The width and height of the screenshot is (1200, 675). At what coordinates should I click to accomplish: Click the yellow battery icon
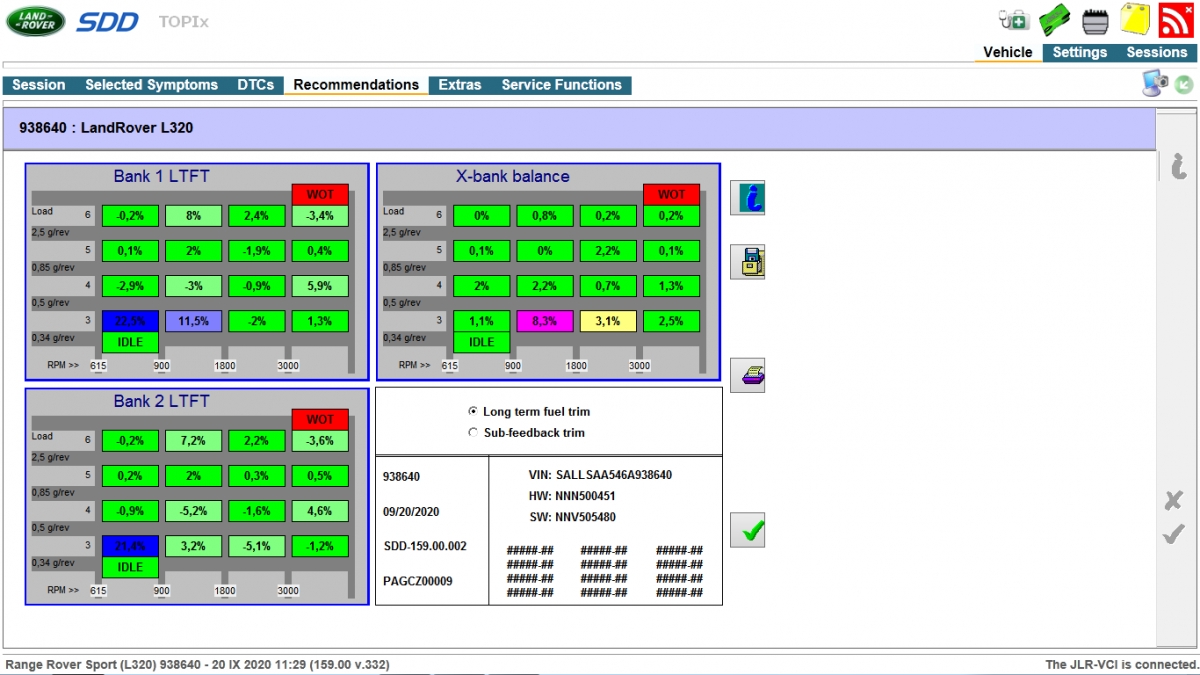pyautogui.click(x=1135, y=19)
